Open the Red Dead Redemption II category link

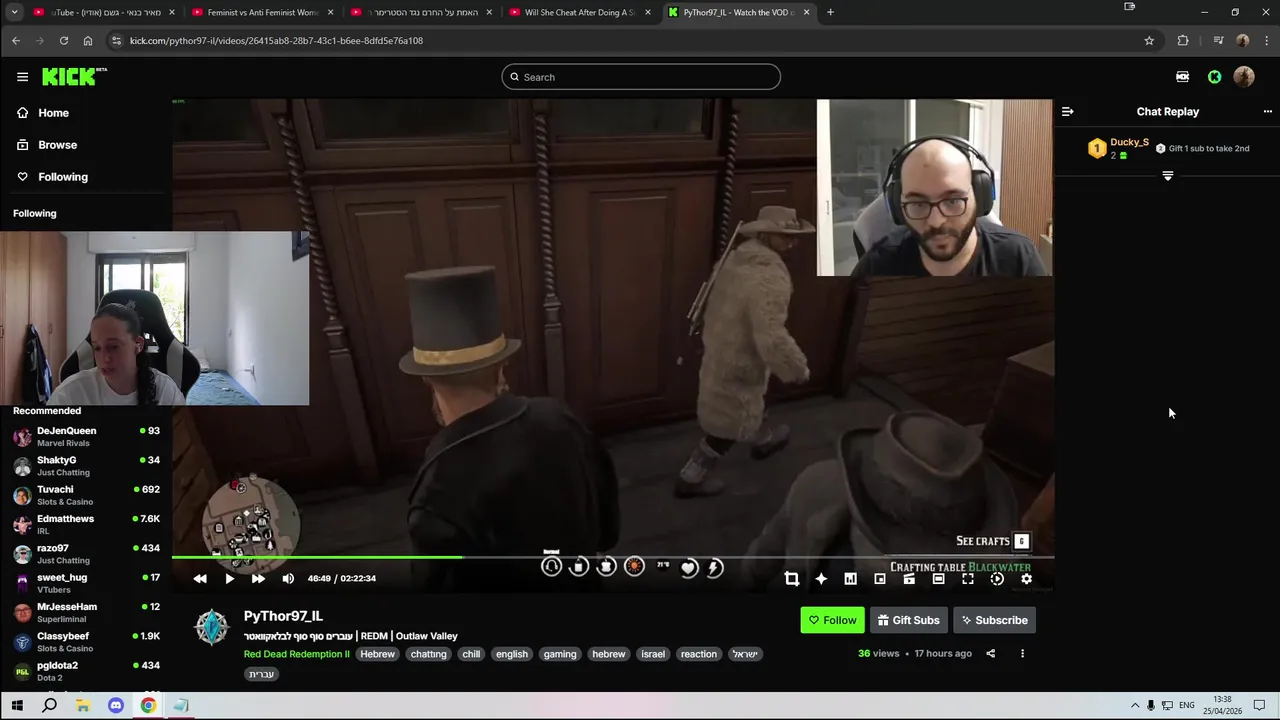pos(297,654)
